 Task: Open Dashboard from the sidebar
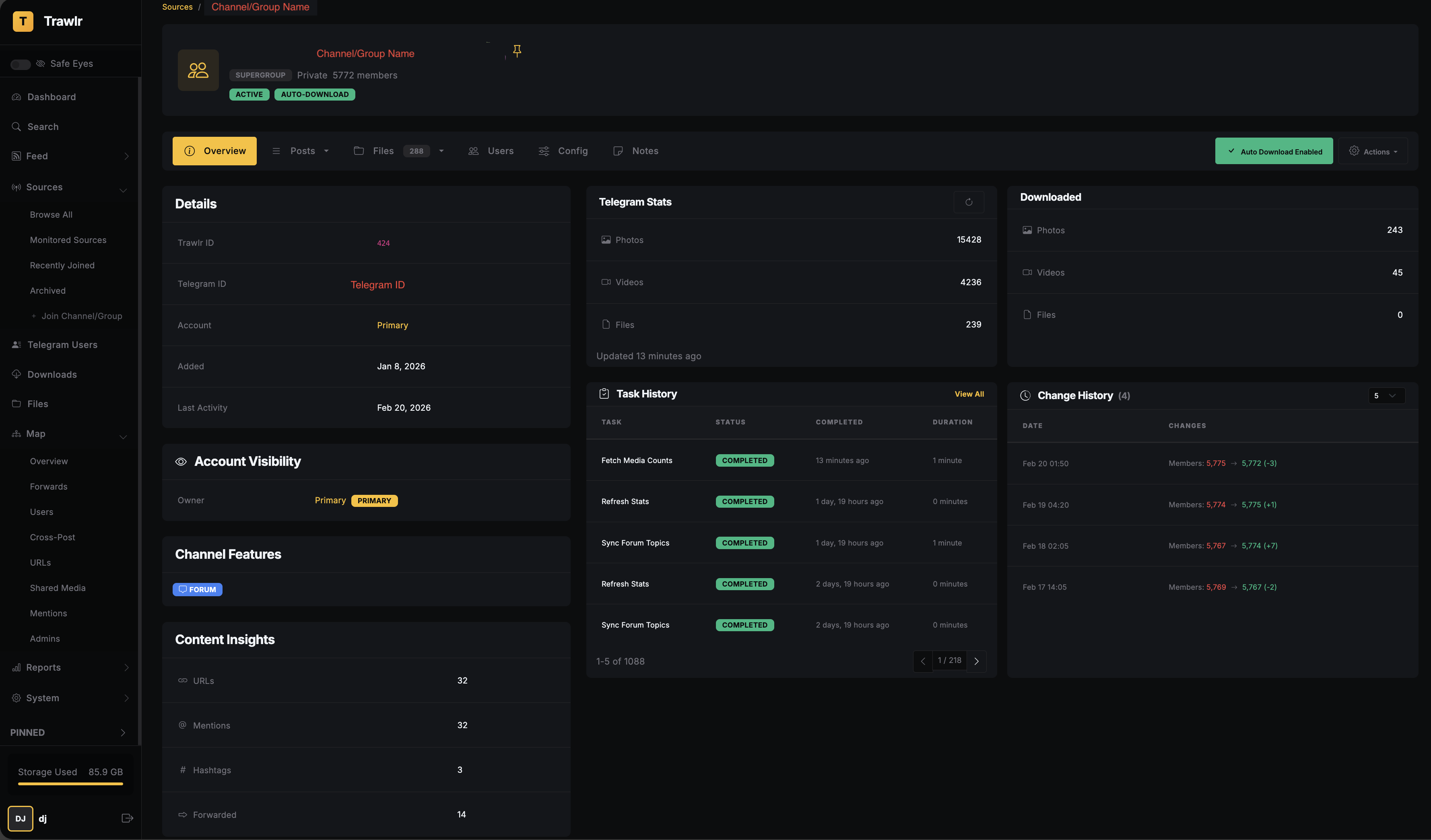point(51,97)
